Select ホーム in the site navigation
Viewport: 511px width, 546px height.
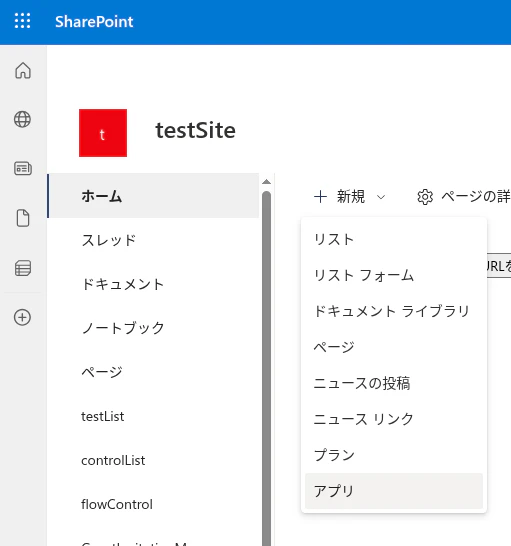click(x=153, y=196)
